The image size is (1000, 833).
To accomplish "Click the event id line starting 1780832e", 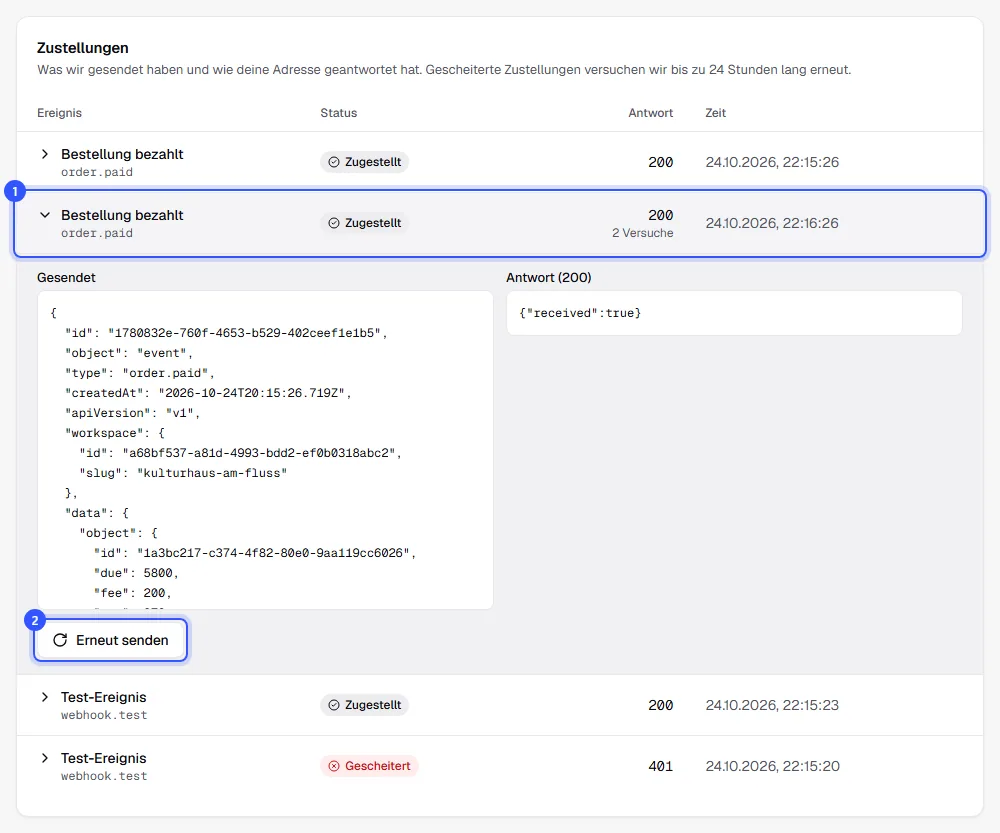I will click(x=226, y=333).
